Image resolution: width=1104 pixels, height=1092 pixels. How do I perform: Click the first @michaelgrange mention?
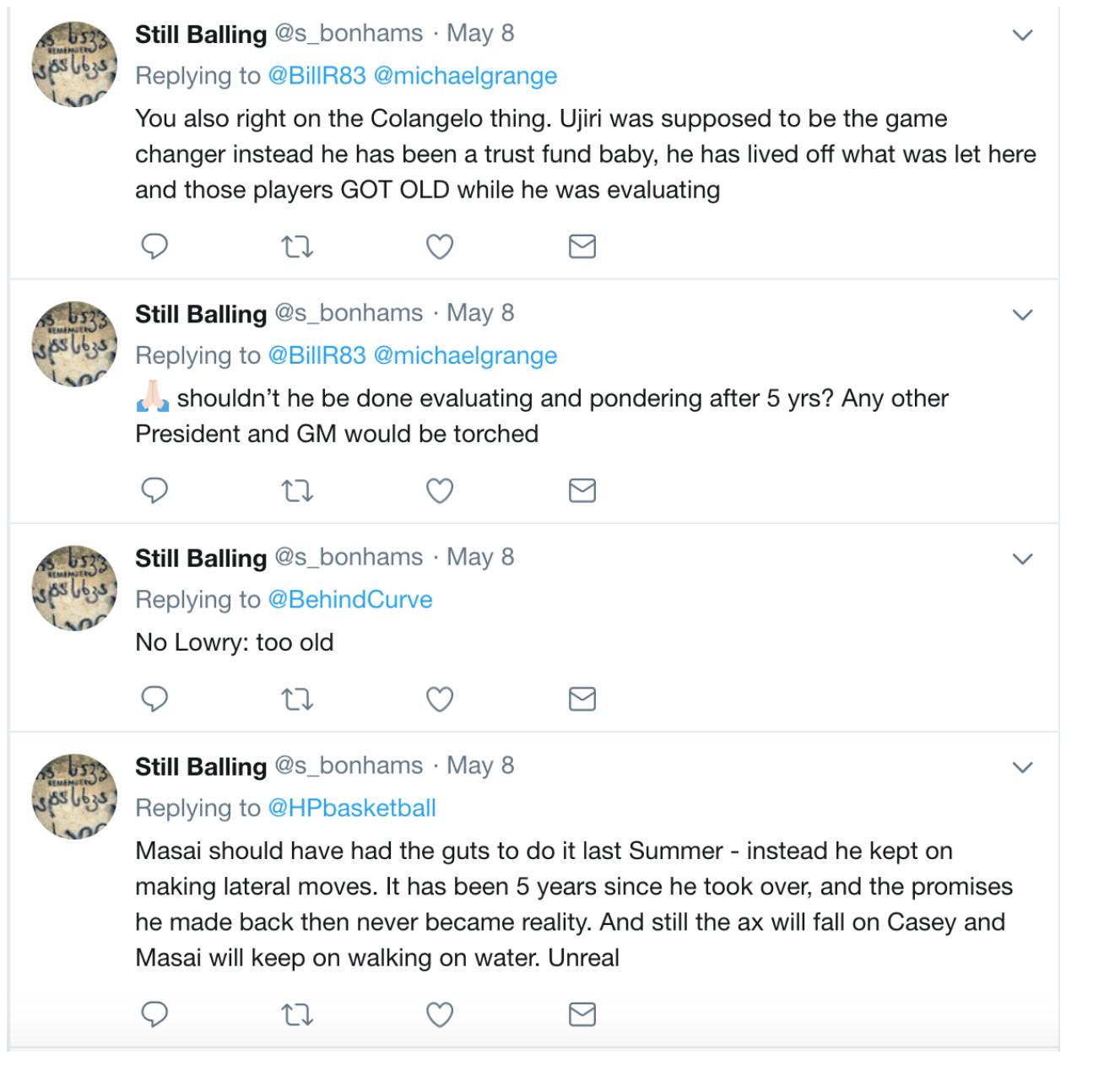coord(465,75)
